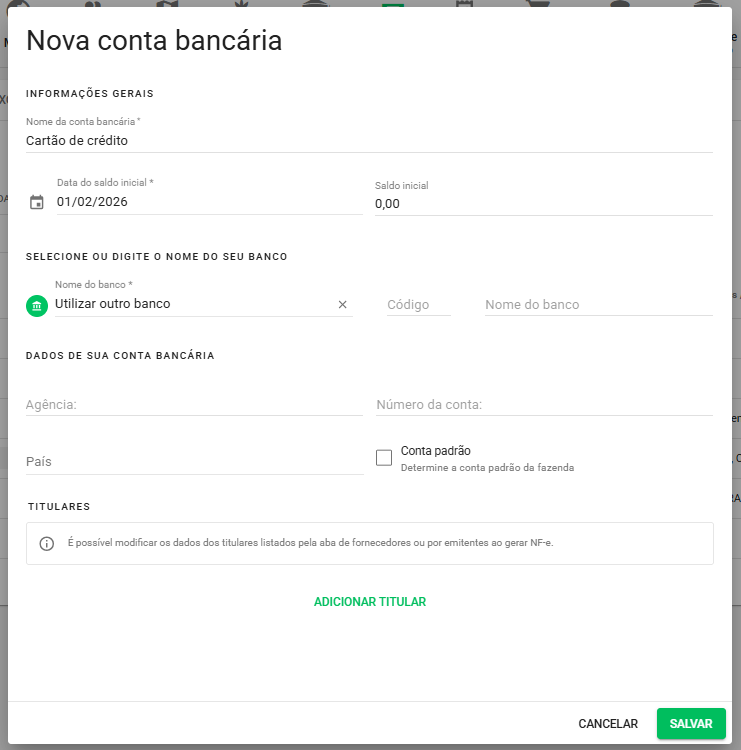Click the Número da conta field
Screen dimensions: 741x750
coord(544,405)
